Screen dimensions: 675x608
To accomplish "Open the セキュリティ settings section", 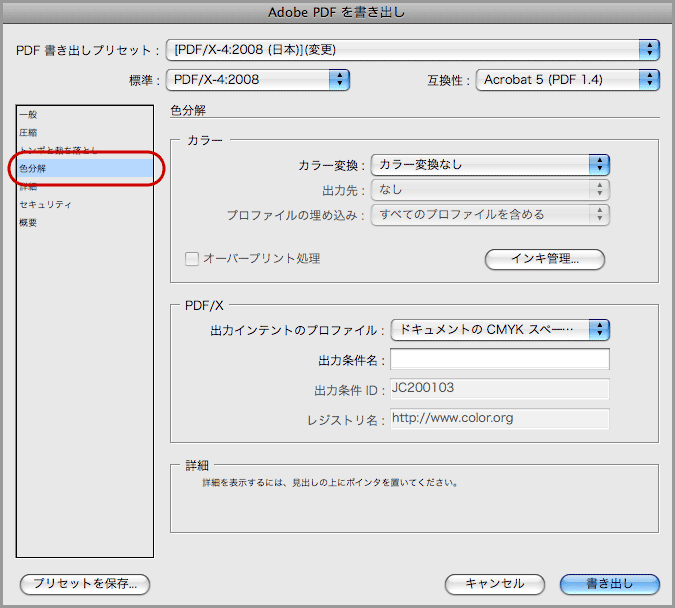I will point(45,204).
